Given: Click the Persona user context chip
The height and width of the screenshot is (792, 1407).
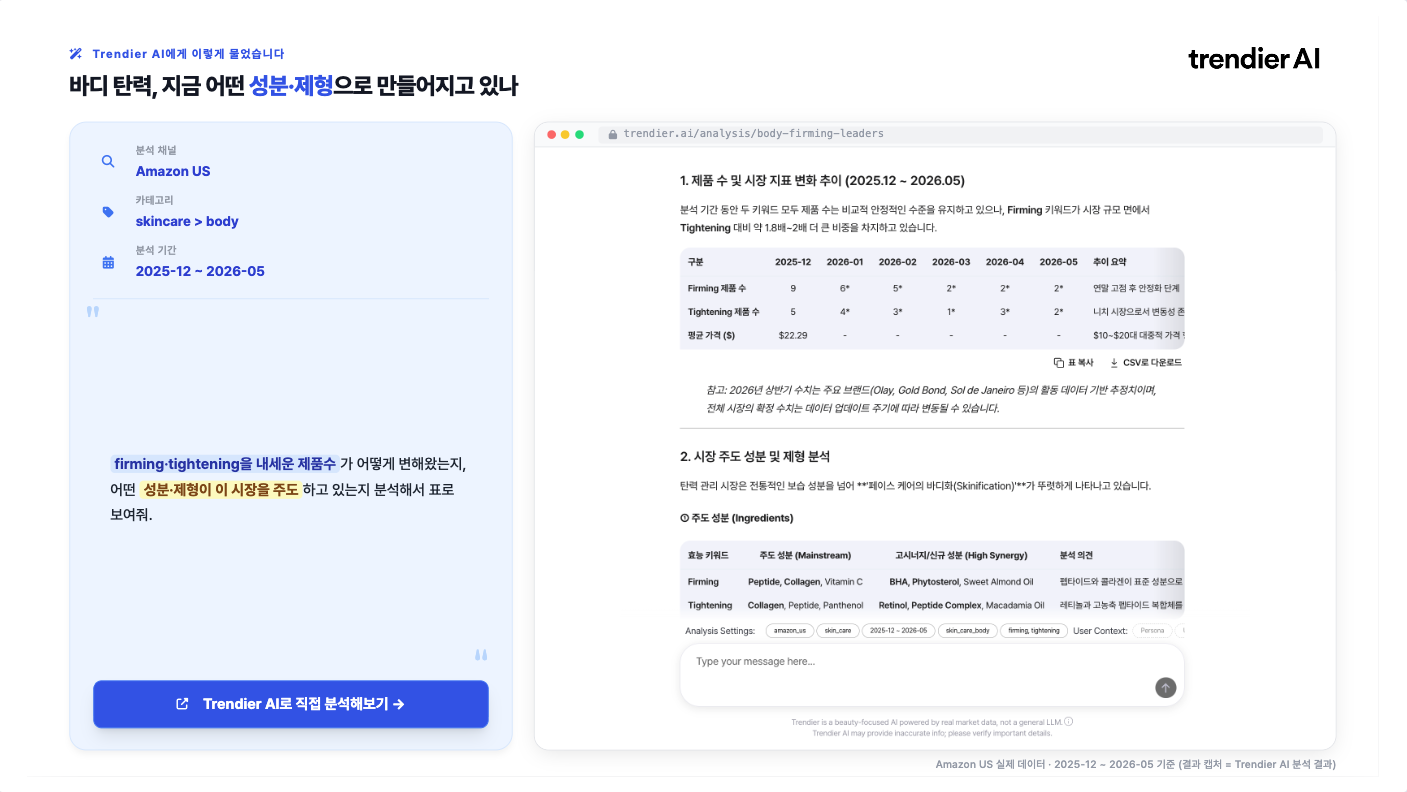Looking at the screenshot, I should pyautogui.click(x=1153, y=631).
